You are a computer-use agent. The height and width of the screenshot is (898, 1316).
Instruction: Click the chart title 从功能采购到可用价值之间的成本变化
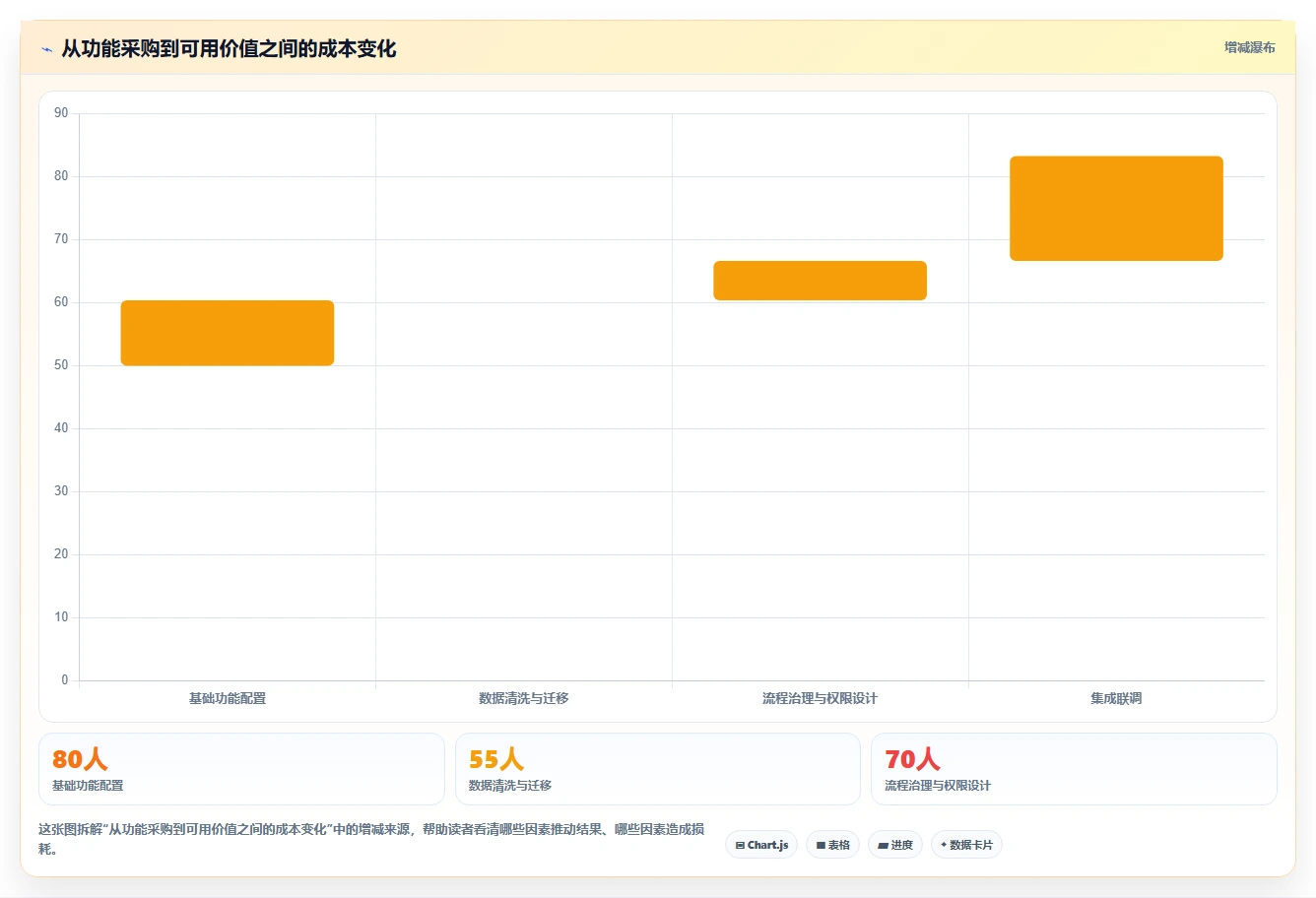(x=229, y=48)
